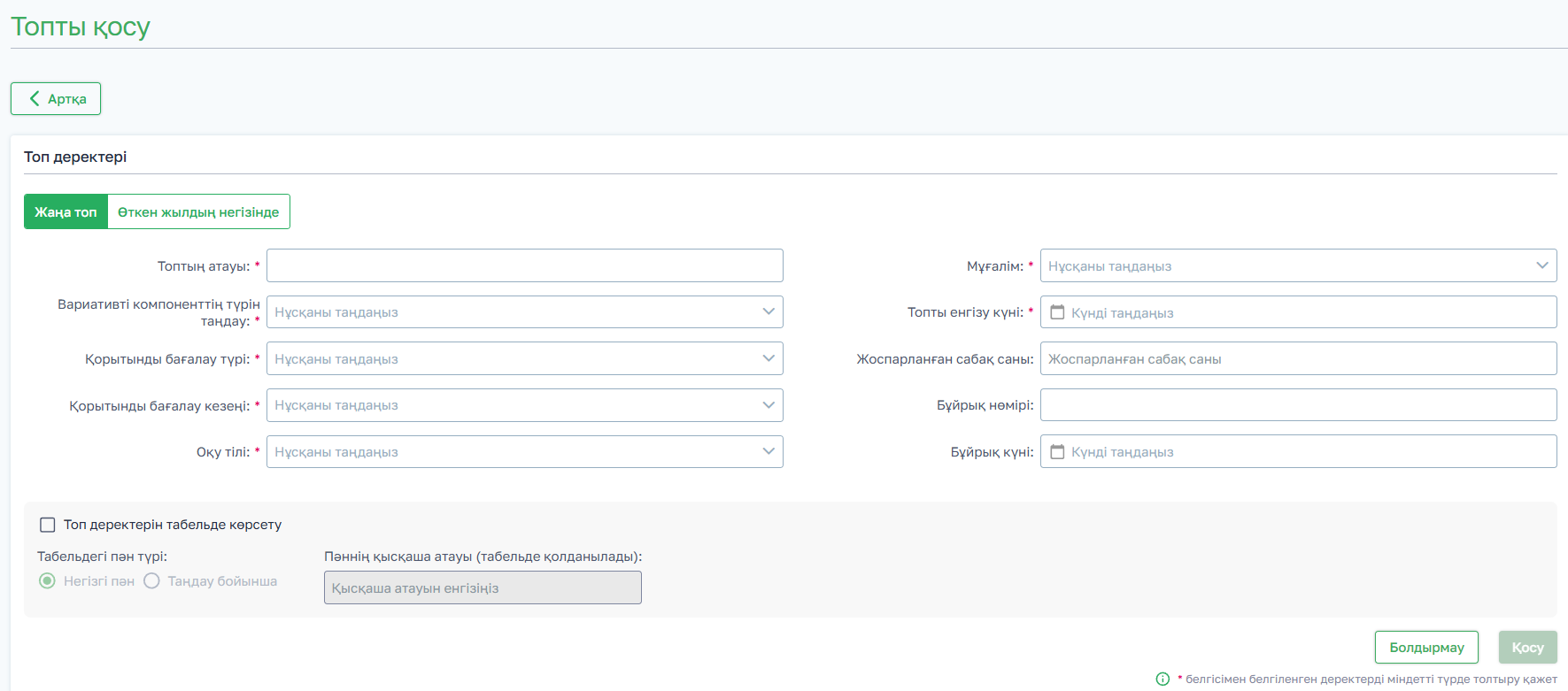Open Вариативті компоненттің түрін таңдау dropdown
The width and height of the screenshot is (1568, 691).
[524, 312]
